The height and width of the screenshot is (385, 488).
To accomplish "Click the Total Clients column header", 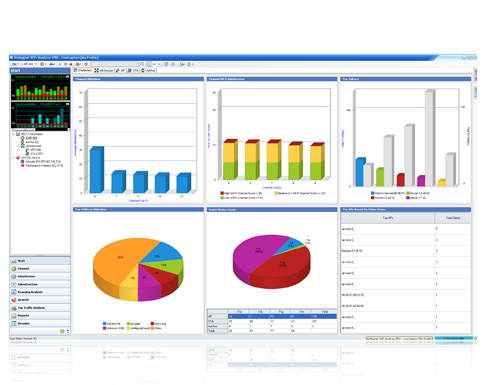I will (453, 218).
